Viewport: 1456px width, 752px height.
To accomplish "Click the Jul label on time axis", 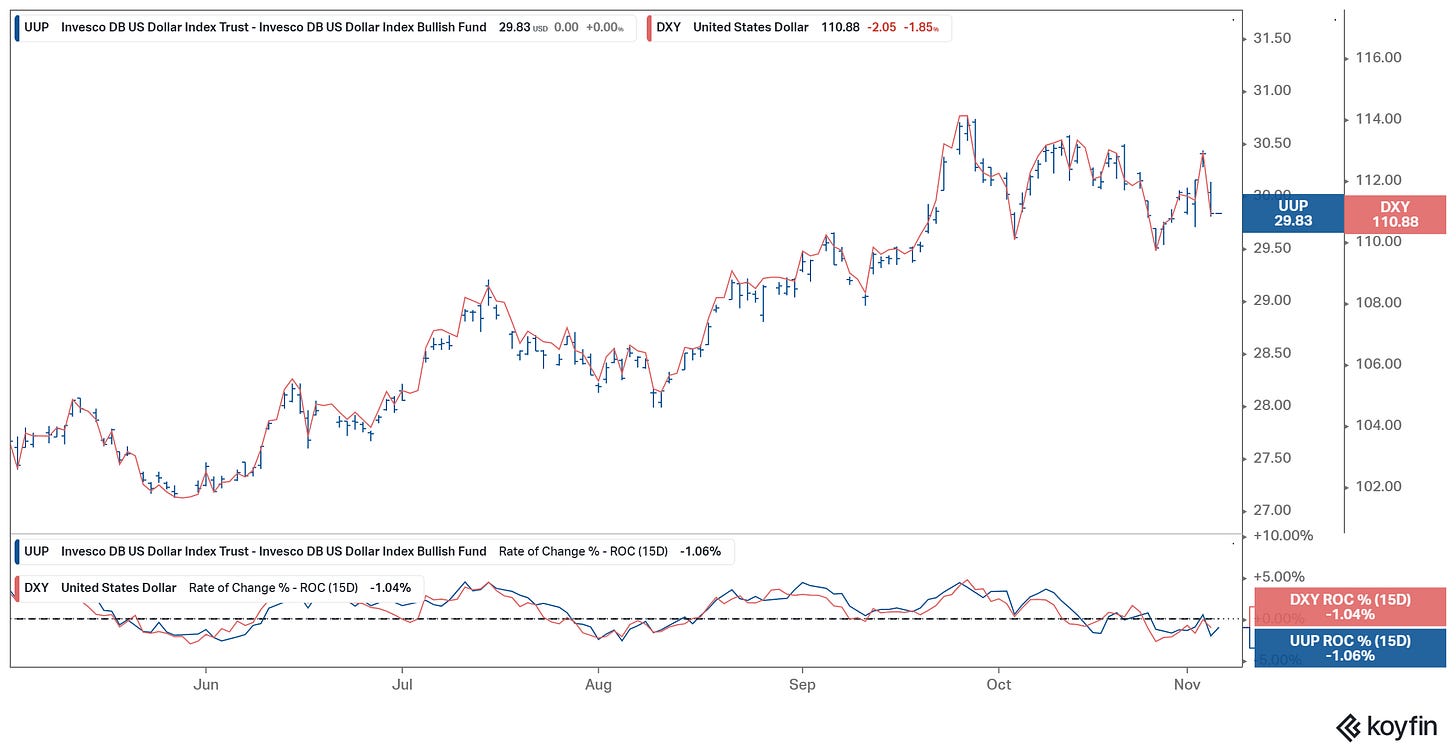I will (x=401, y=685).
